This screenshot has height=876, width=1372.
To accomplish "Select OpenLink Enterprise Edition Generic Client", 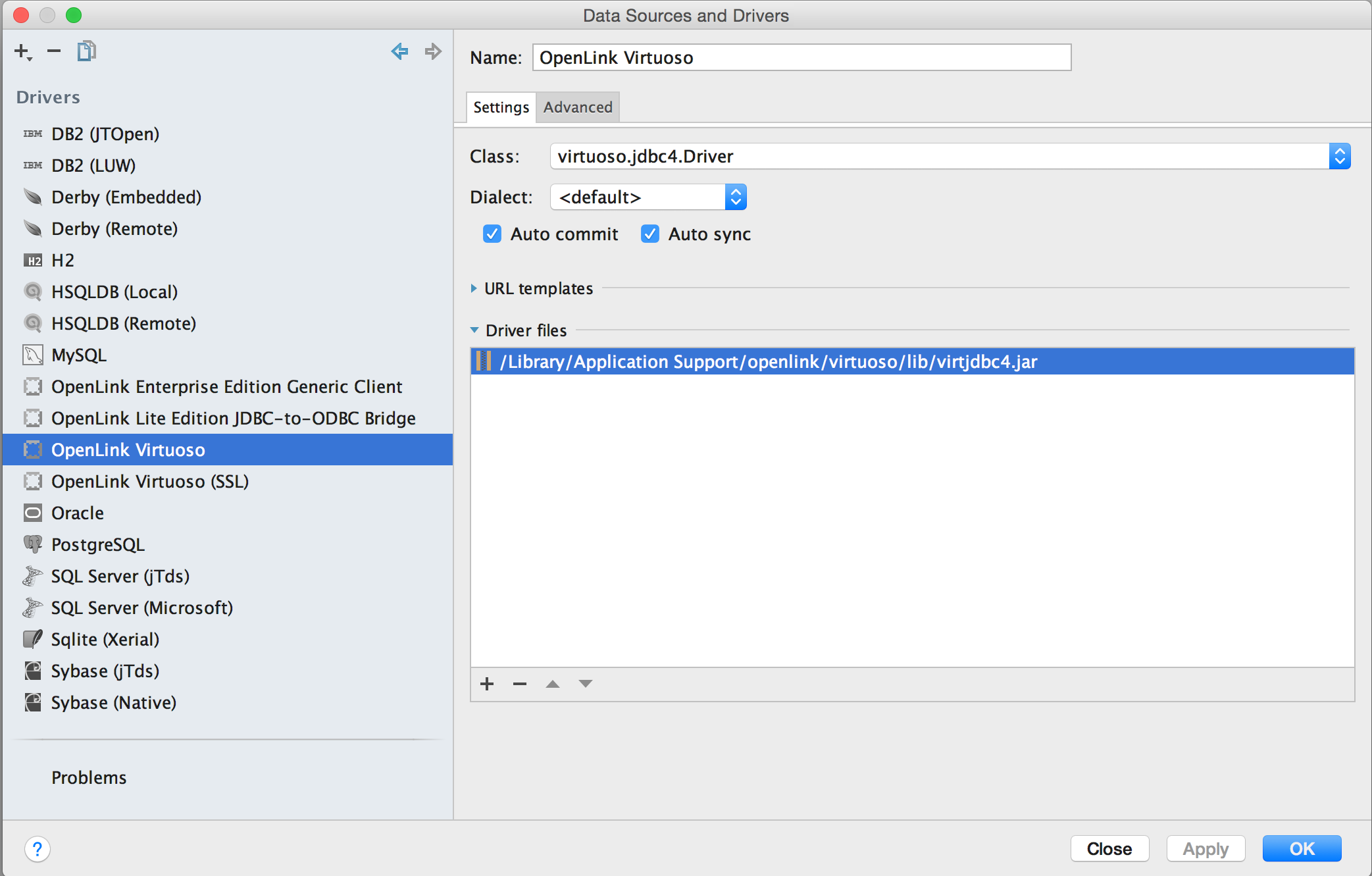I will coord(228,386).
